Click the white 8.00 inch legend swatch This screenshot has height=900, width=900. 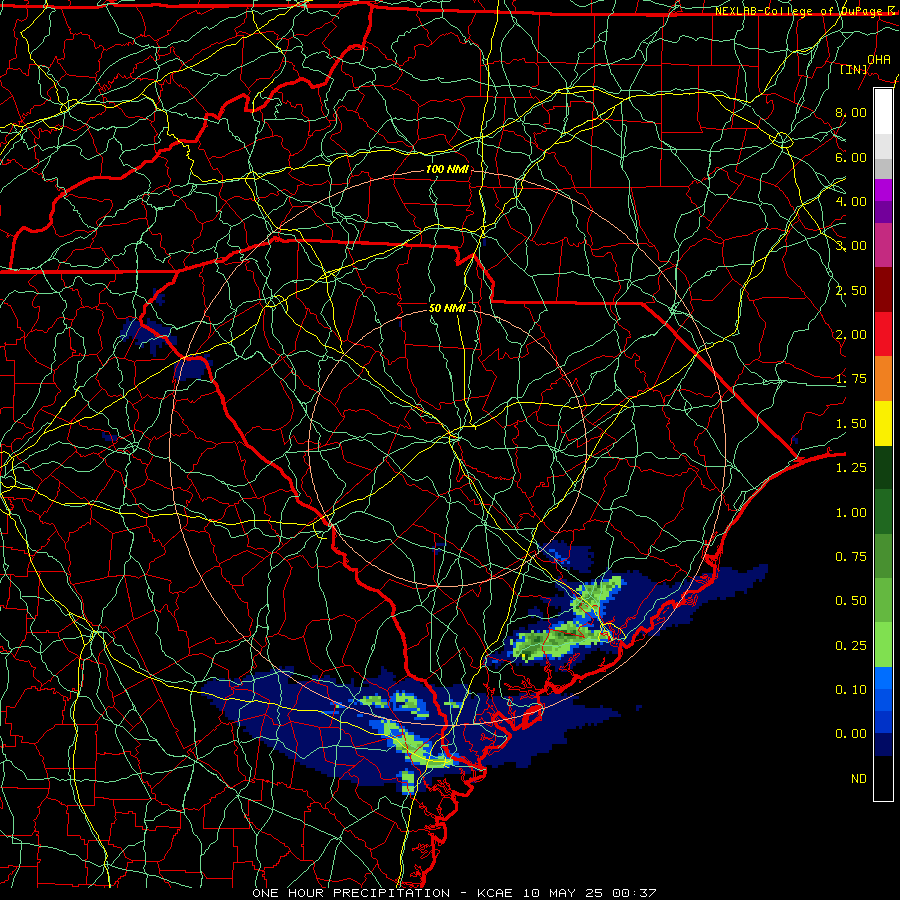[x=883, y=111]
